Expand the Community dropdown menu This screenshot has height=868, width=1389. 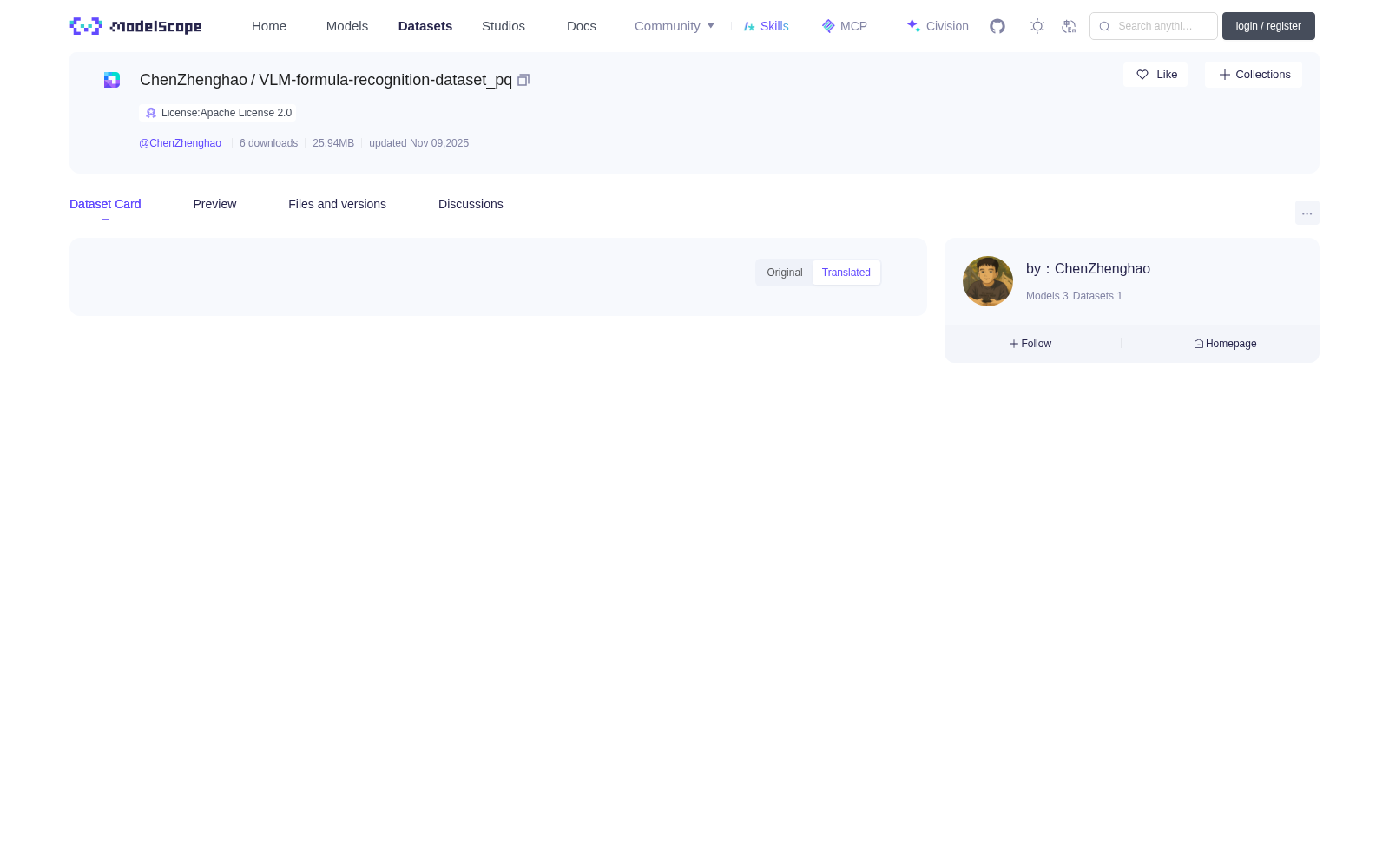click(x=675, y=26)
